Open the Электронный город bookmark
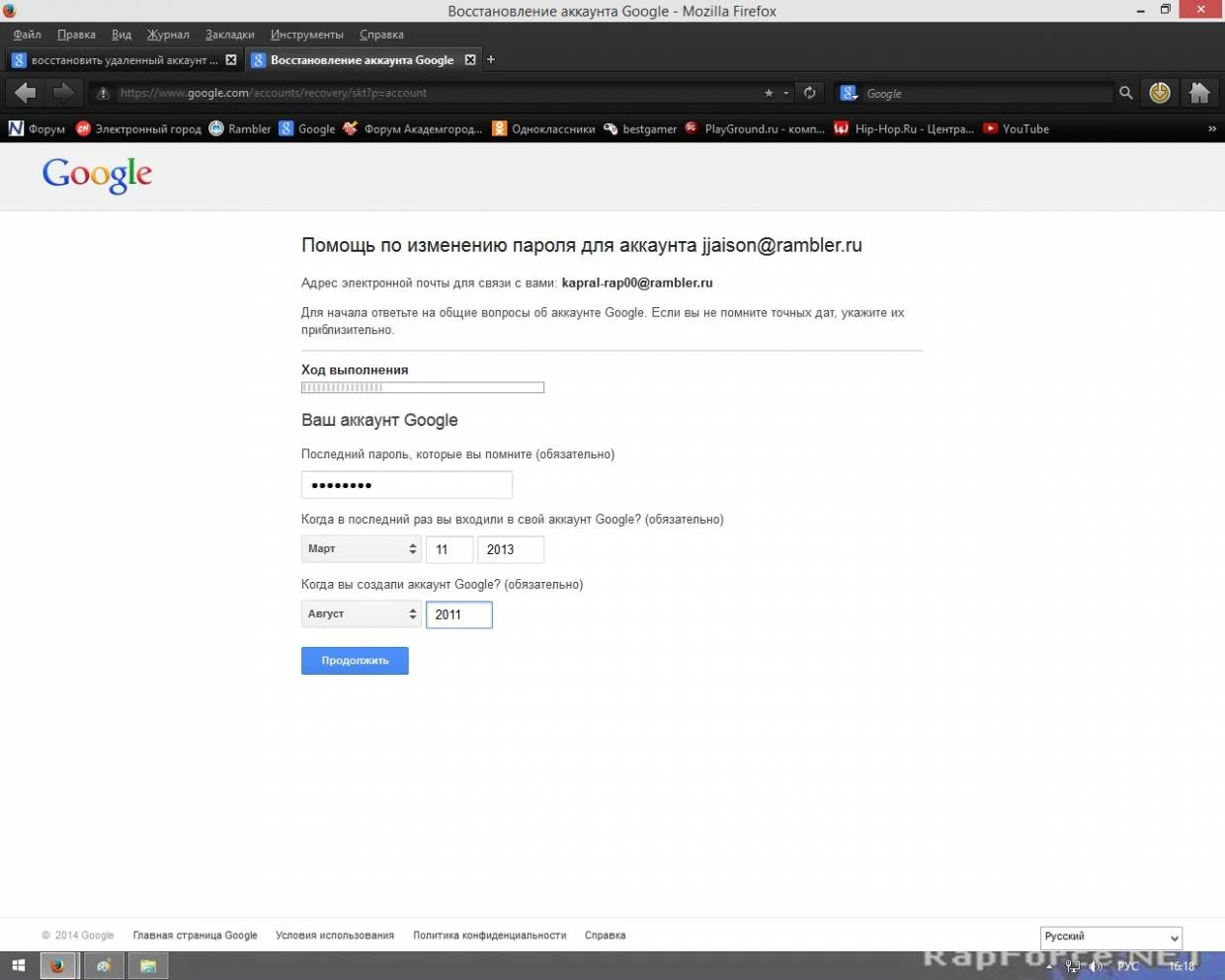Screen dimensions: 1225x980 click(138, 128)
